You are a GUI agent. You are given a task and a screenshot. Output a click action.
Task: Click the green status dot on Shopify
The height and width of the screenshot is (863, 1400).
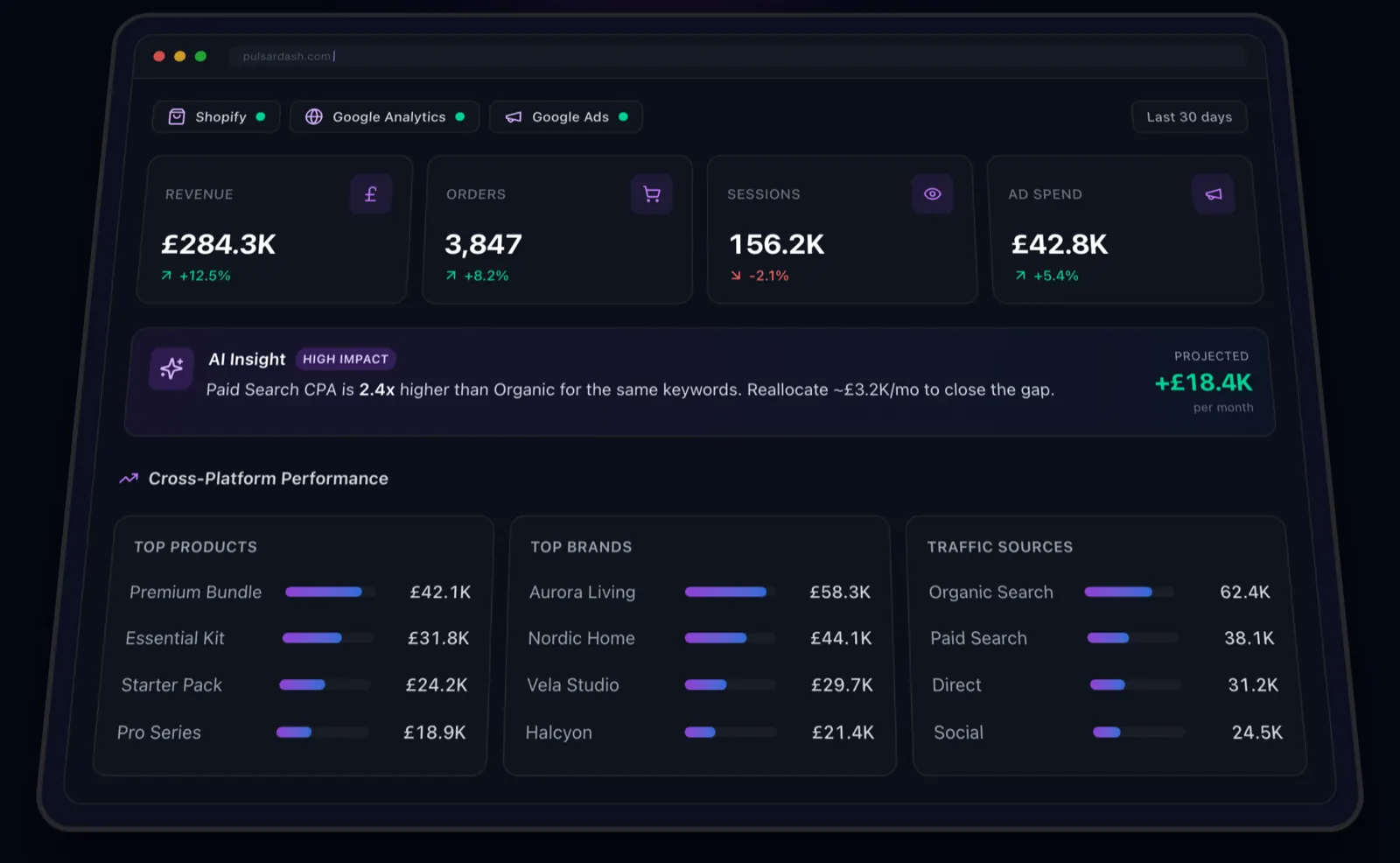pos(261,116)
